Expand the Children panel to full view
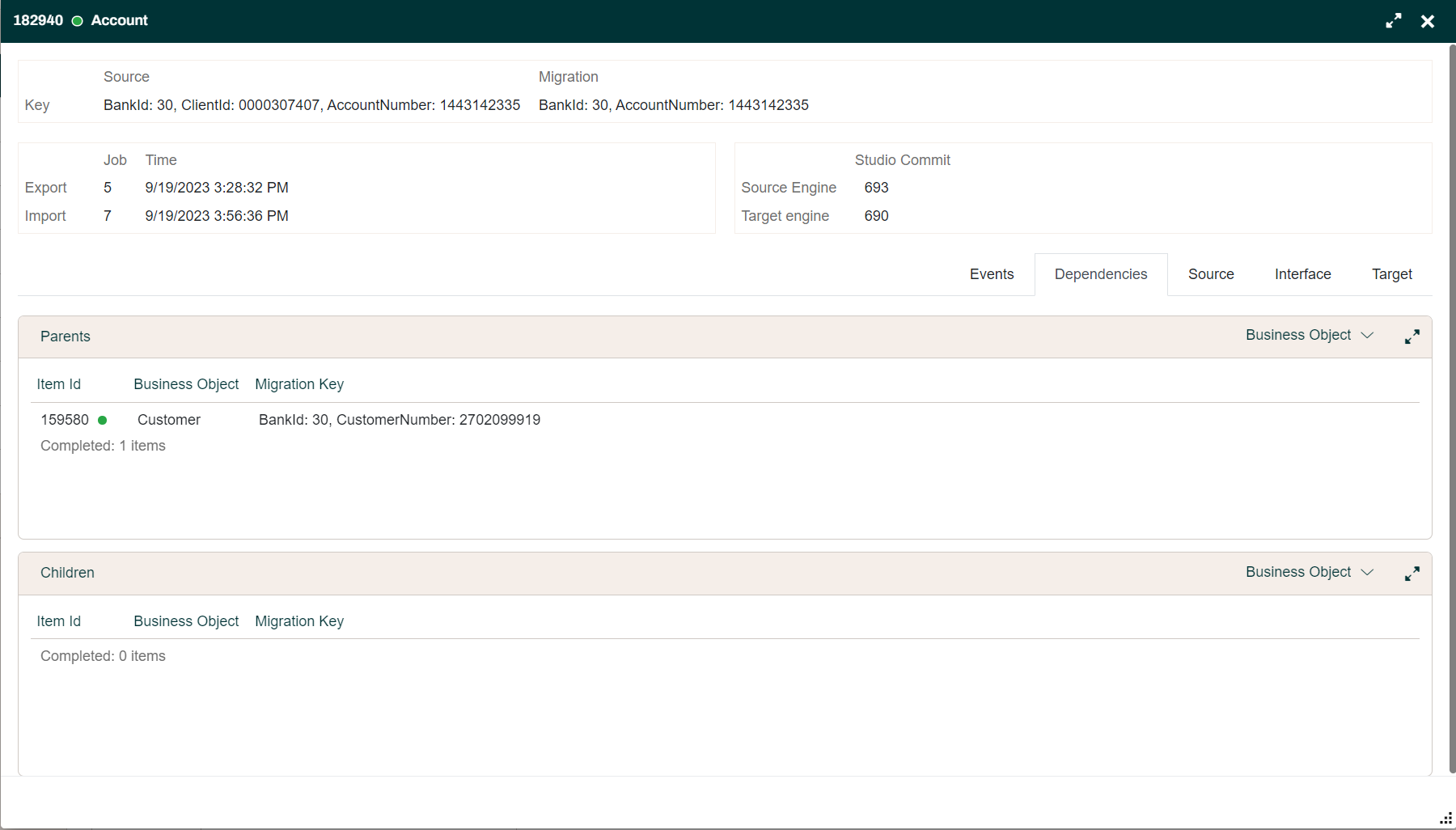The height and width of the screenshot is (830, 1456). click(x=1412, y=573)
